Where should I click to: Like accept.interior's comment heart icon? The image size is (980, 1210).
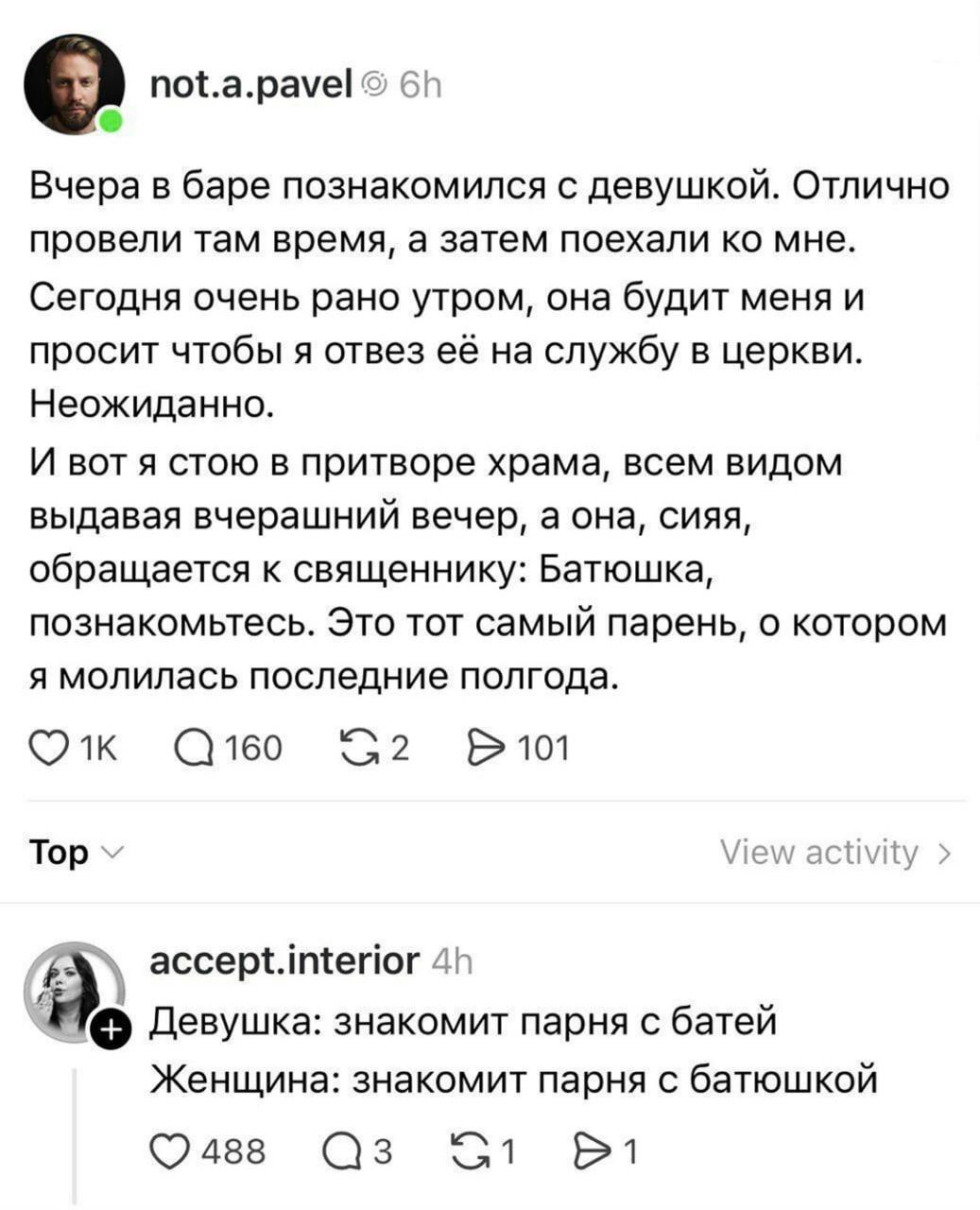pos(172,1149)
